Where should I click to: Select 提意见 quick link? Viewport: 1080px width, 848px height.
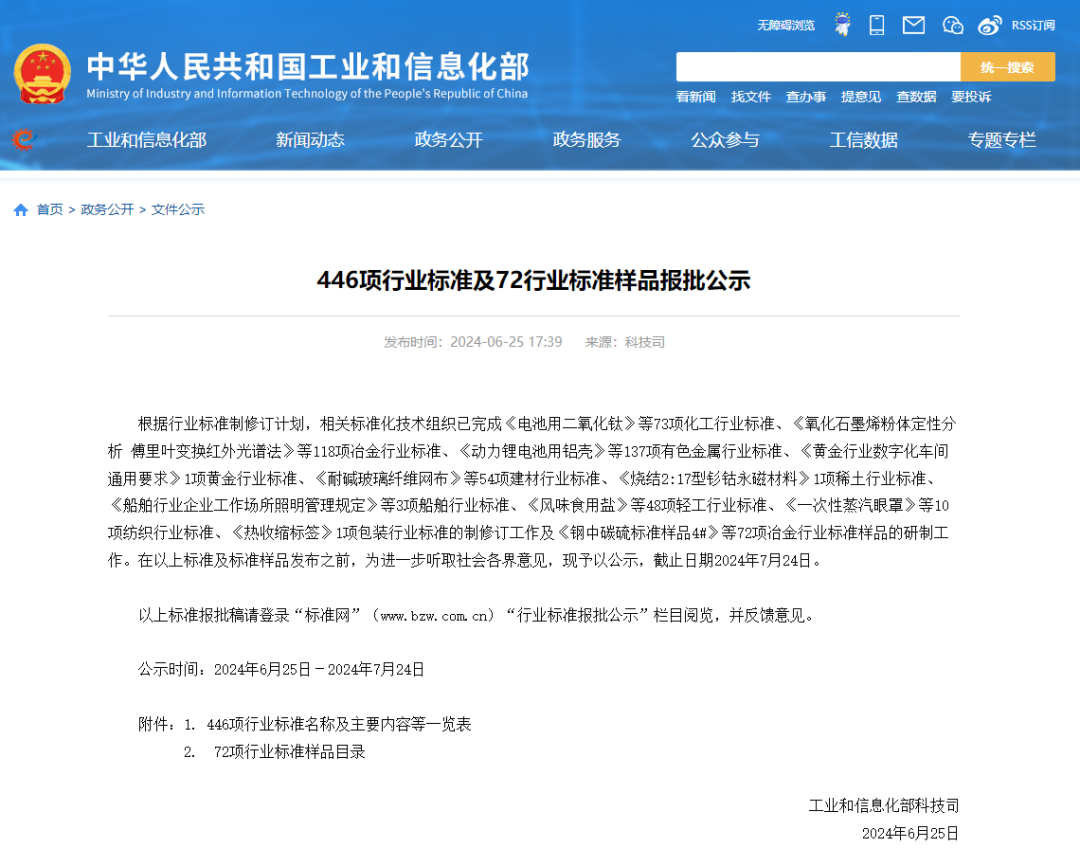coord(861,97)
